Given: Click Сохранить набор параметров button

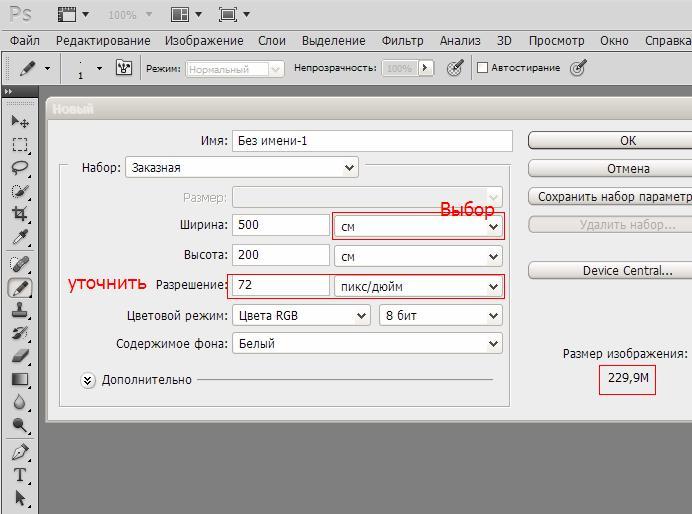Looking at the screenshot, I should click(610, 197).
